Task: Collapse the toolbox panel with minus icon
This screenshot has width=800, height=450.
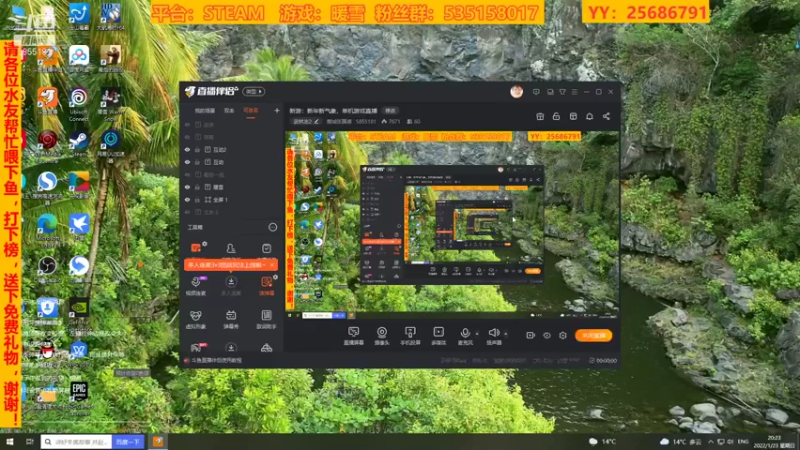Action: [x=273, y=228]
